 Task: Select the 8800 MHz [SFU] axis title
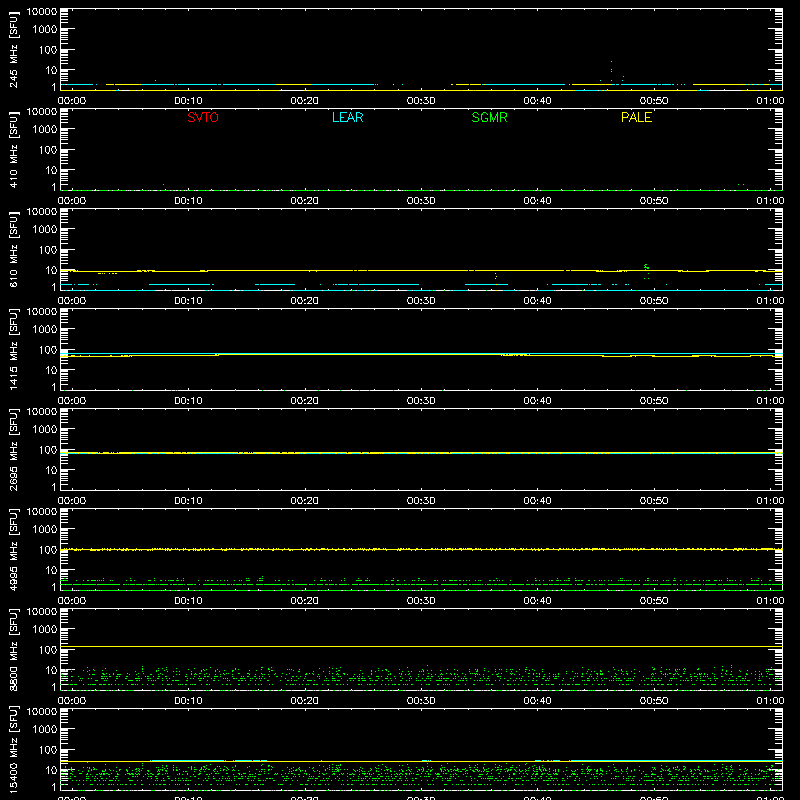coord(13,649)
